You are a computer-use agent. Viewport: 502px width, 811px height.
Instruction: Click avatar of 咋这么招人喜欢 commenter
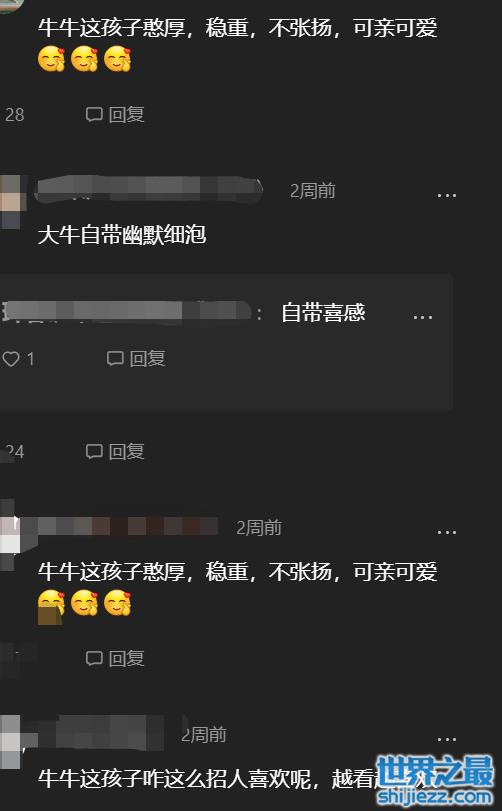click(10, 741)
